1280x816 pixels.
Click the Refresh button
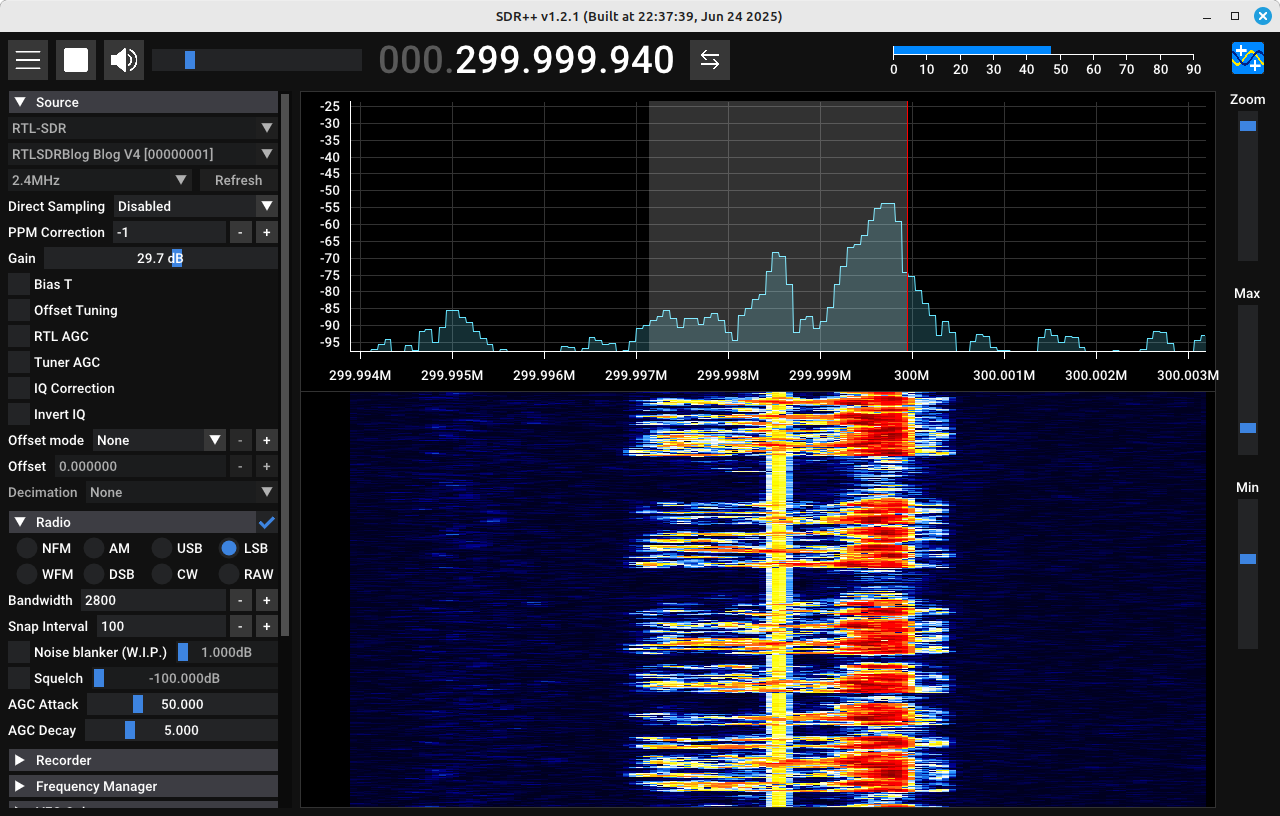coord(238,180)
